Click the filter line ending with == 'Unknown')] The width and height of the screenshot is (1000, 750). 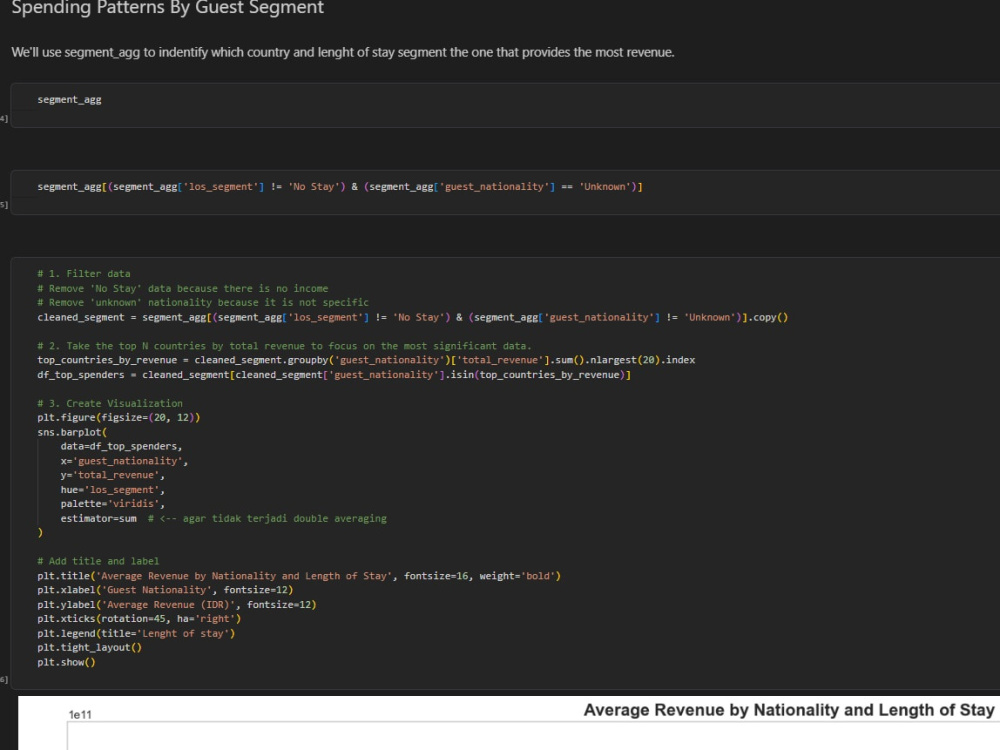pyautogui.click(x=340, y=187)
